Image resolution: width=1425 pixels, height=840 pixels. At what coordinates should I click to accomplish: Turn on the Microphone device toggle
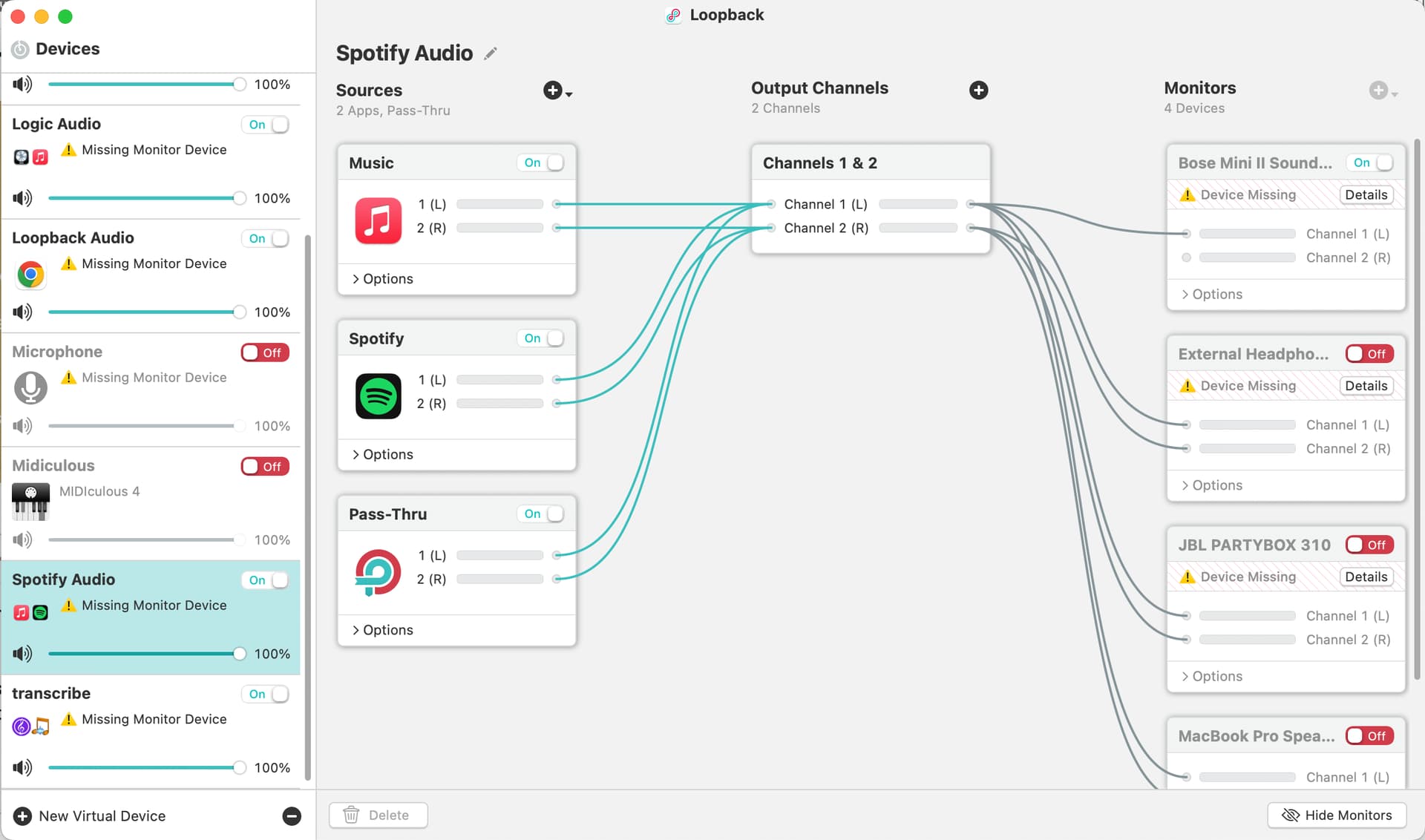[265, 352]
